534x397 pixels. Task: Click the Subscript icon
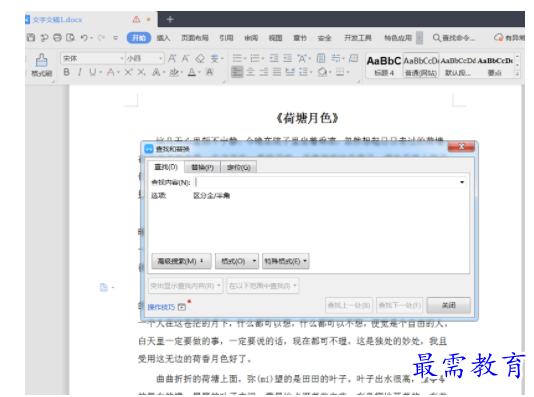point(141,72)
